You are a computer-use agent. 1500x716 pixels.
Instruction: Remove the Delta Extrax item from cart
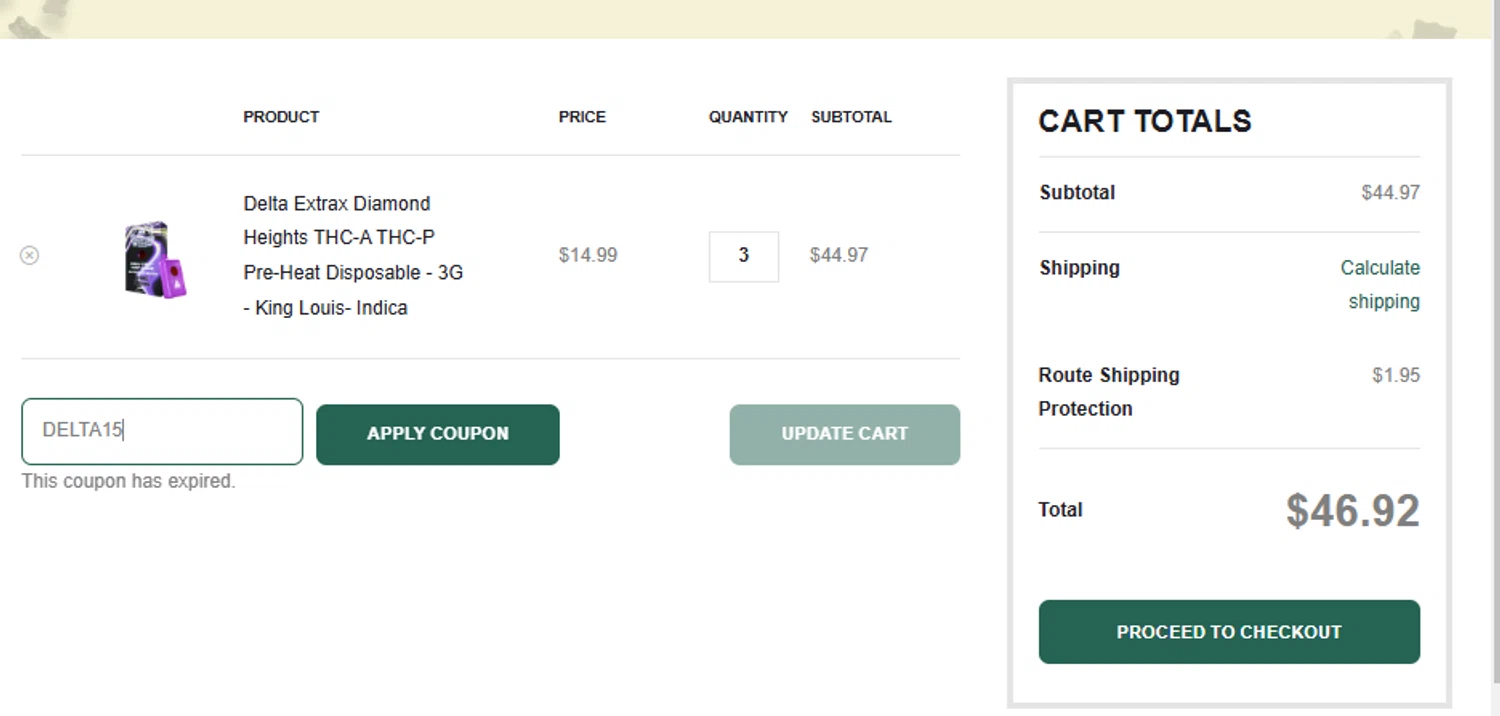click(29, 255)
